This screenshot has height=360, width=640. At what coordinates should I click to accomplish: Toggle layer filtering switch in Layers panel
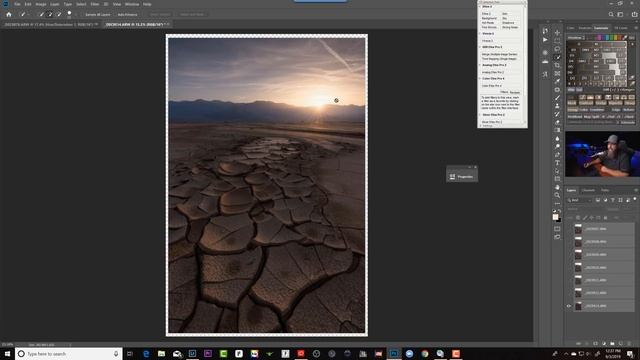point(635,199)
